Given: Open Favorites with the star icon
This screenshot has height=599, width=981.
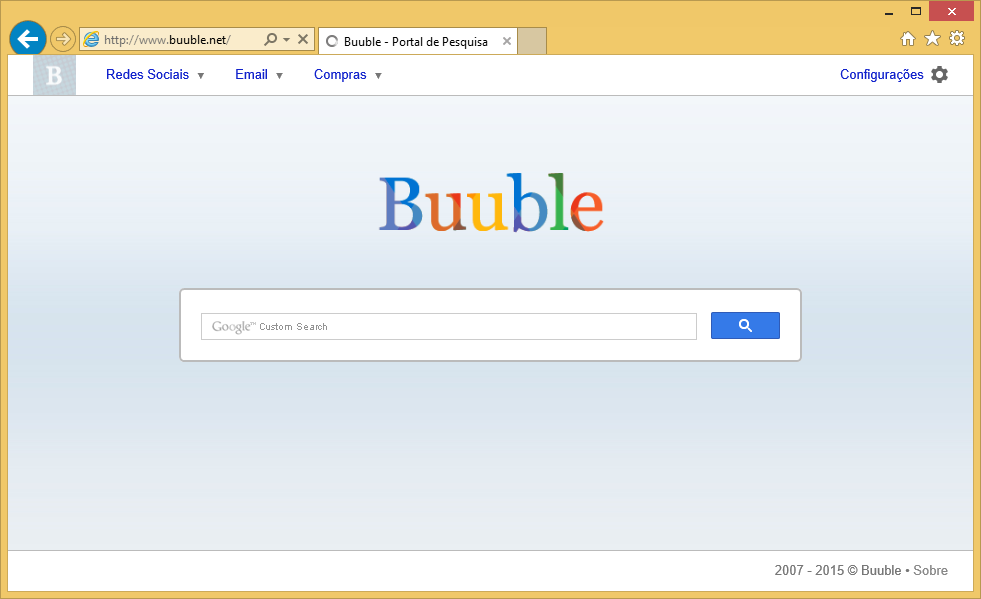Looking at the screenshot, I should (x=932, y=39).
